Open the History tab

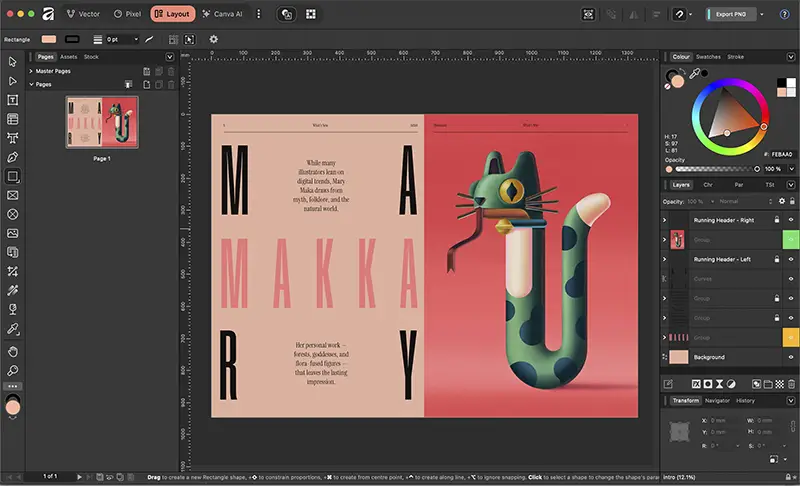745,400
